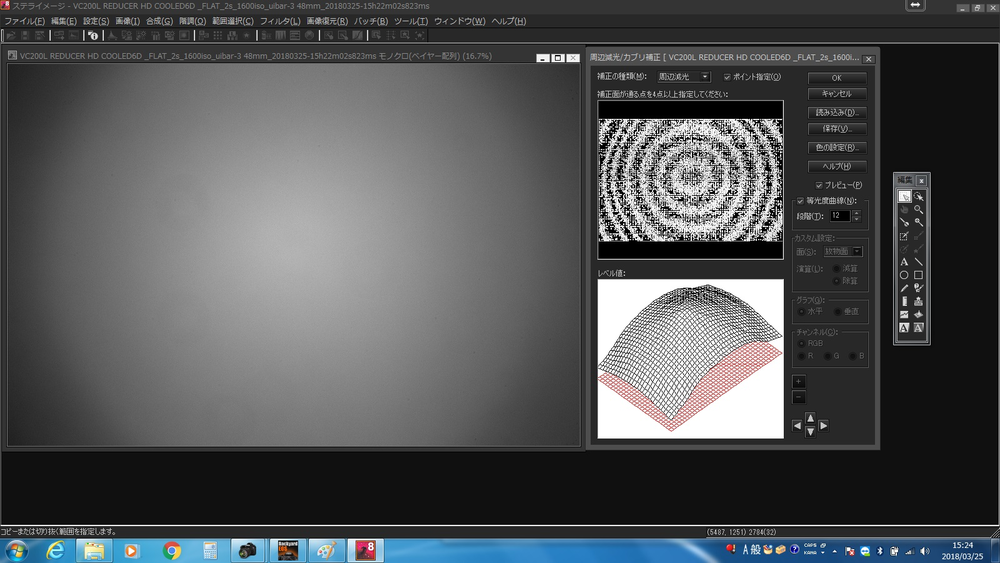This screenshot has width=1000, height=563.
Task: Choose the rectangle shape tool
Action: [918, 275]
